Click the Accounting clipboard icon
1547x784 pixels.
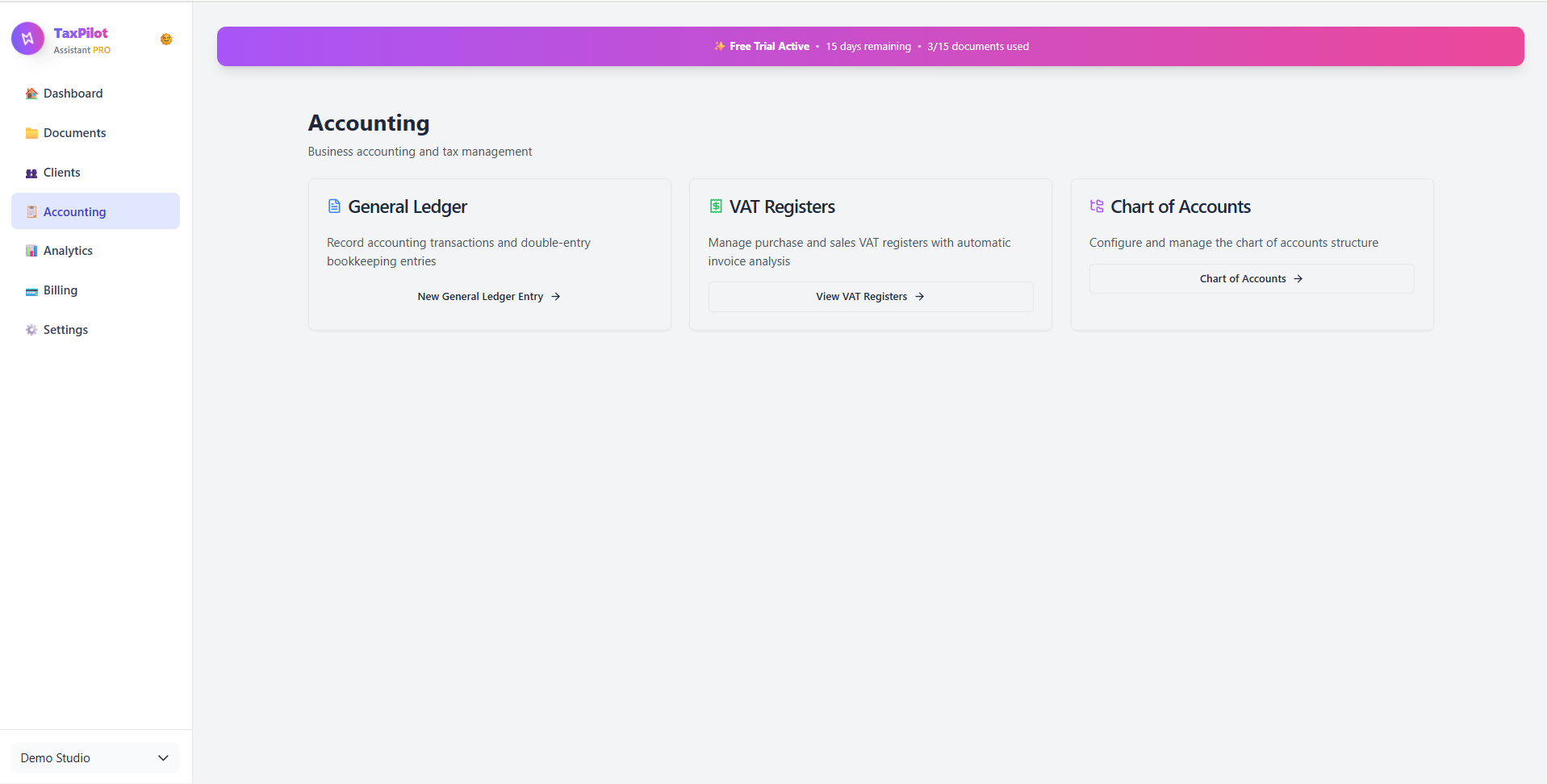31,211
